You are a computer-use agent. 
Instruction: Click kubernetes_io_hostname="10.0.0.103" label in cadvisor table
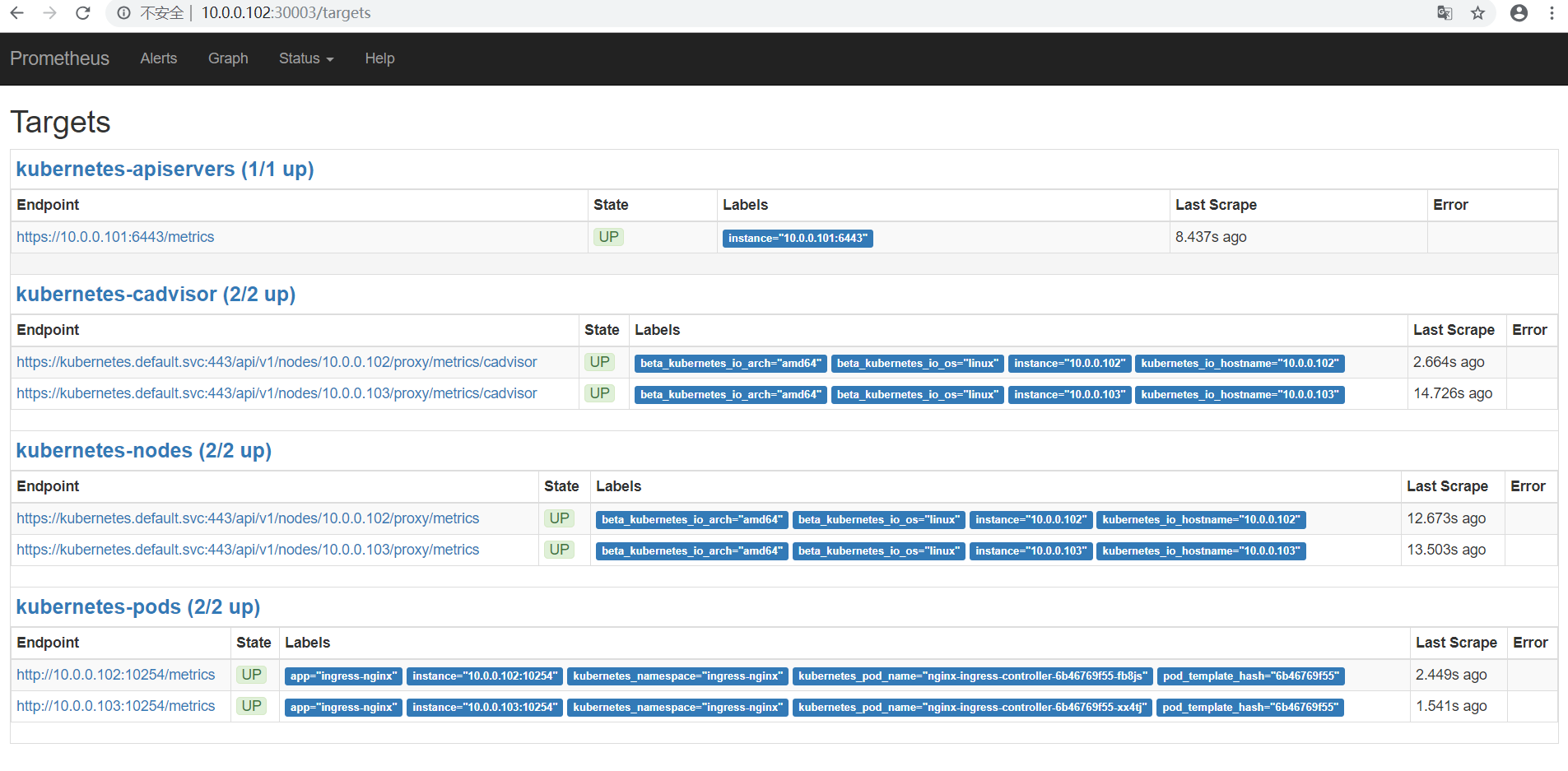[x=1240, y=394]
